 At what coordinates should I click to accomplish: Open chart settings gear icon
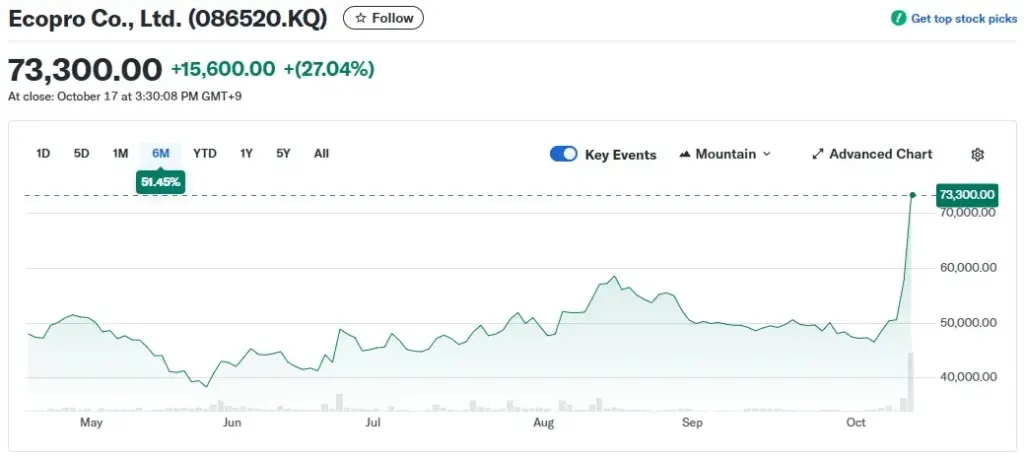[x=978, y=154]
